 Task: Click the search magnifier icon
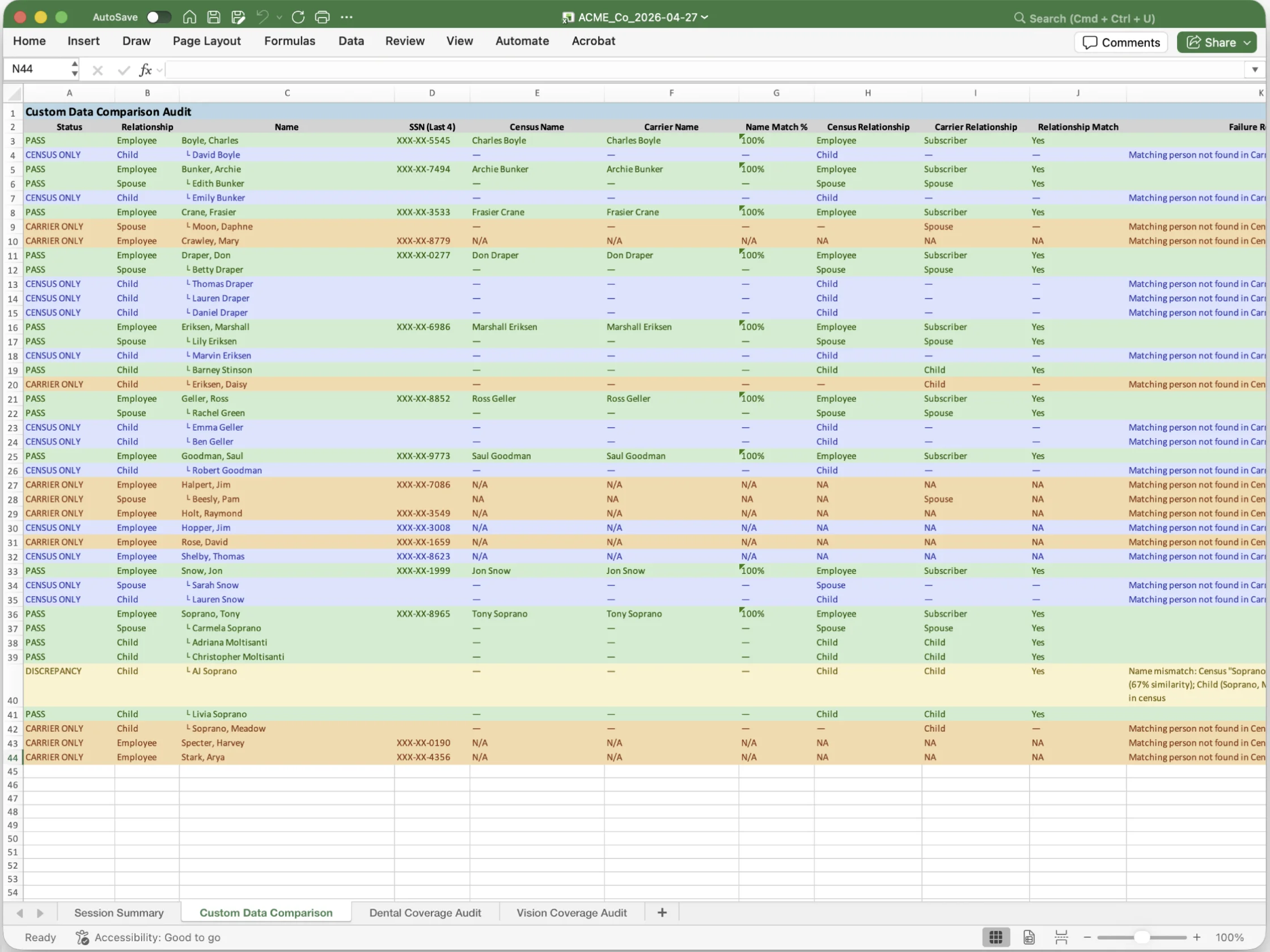pyautogui.click(x=1019, y=18)
